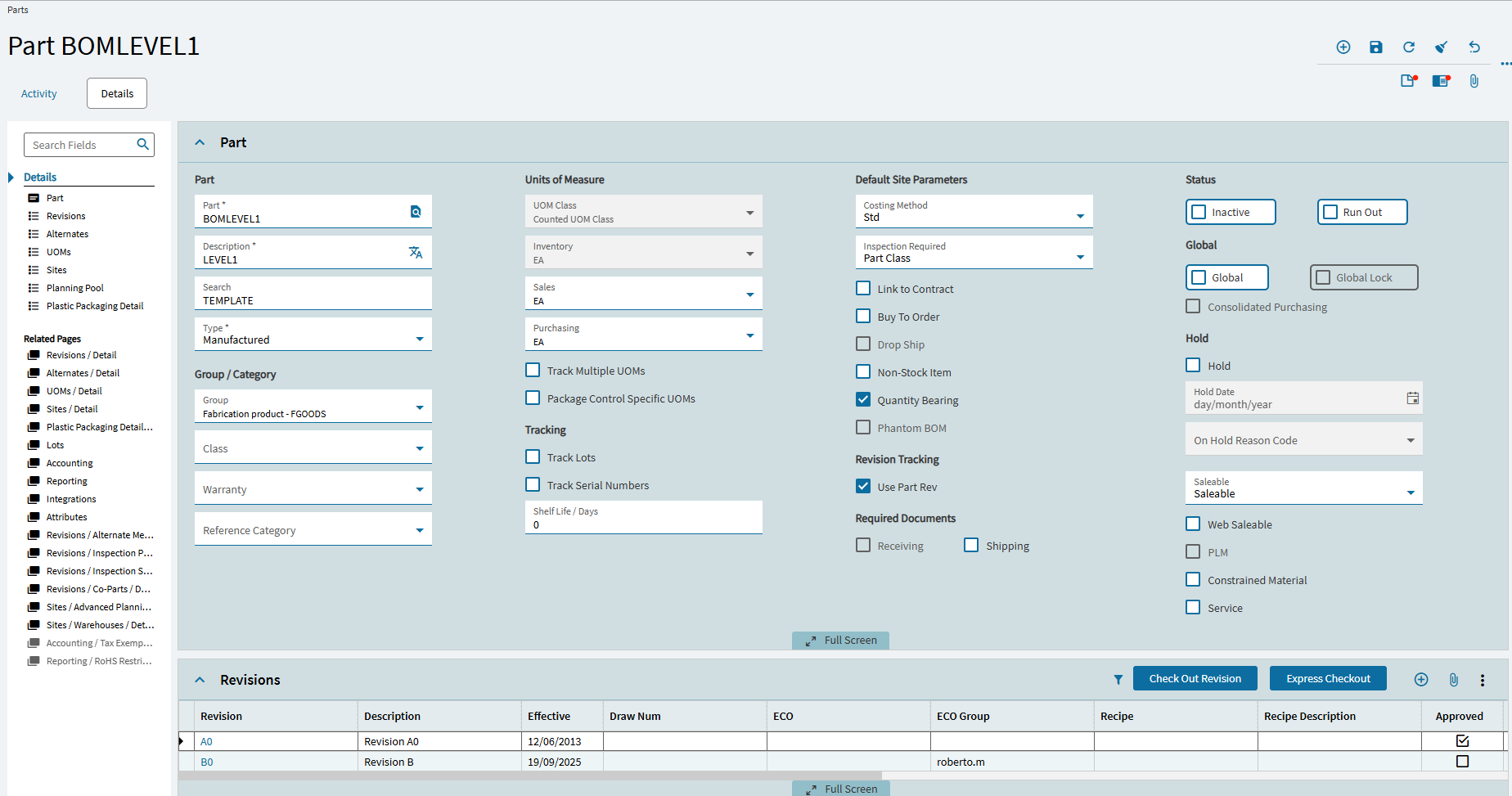The image size is (1512, 796).
Task: Enable Track Lots
Action: (533, 457)
